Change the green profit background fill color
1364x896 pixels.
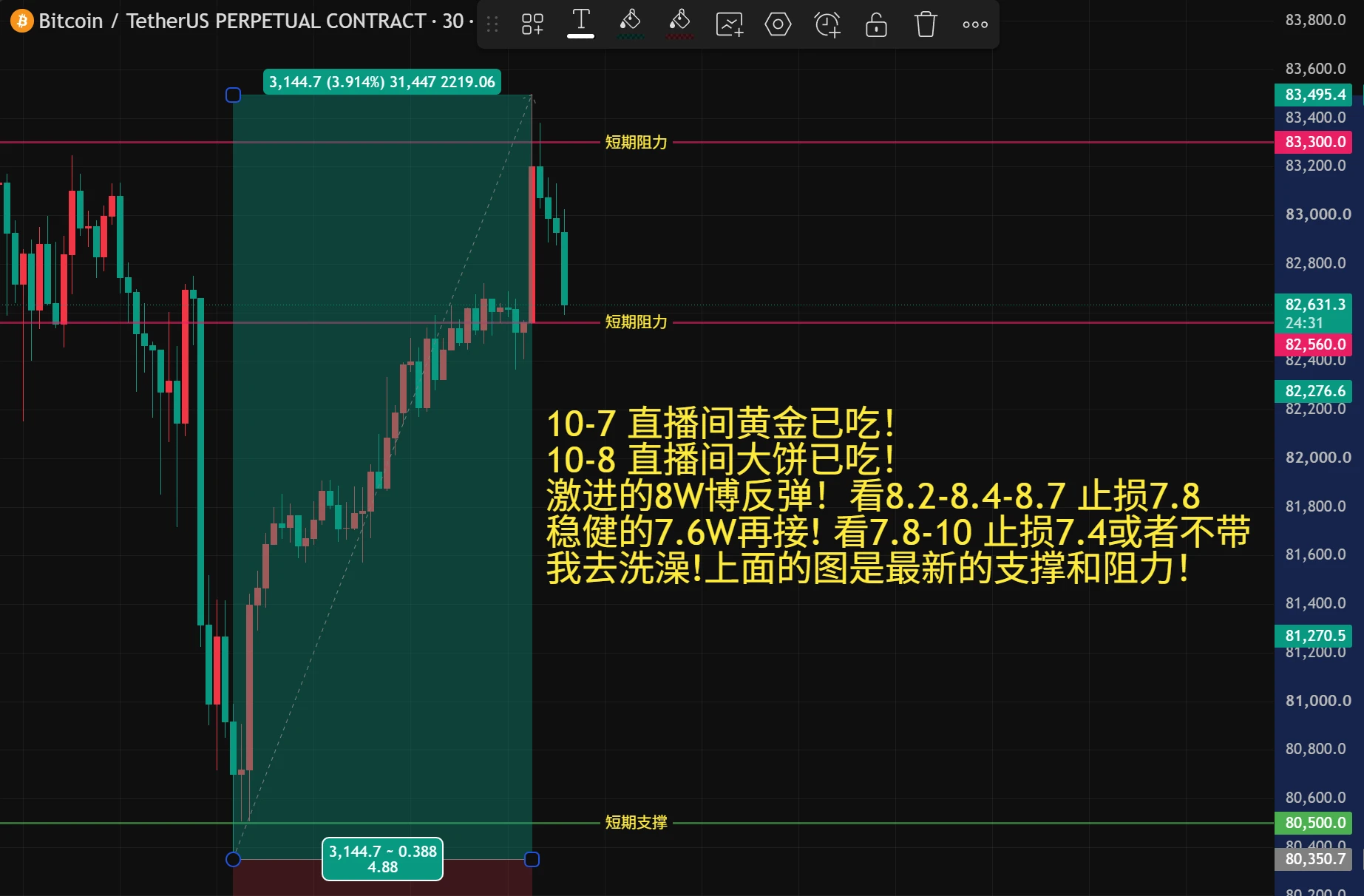[x=630, y=24]
